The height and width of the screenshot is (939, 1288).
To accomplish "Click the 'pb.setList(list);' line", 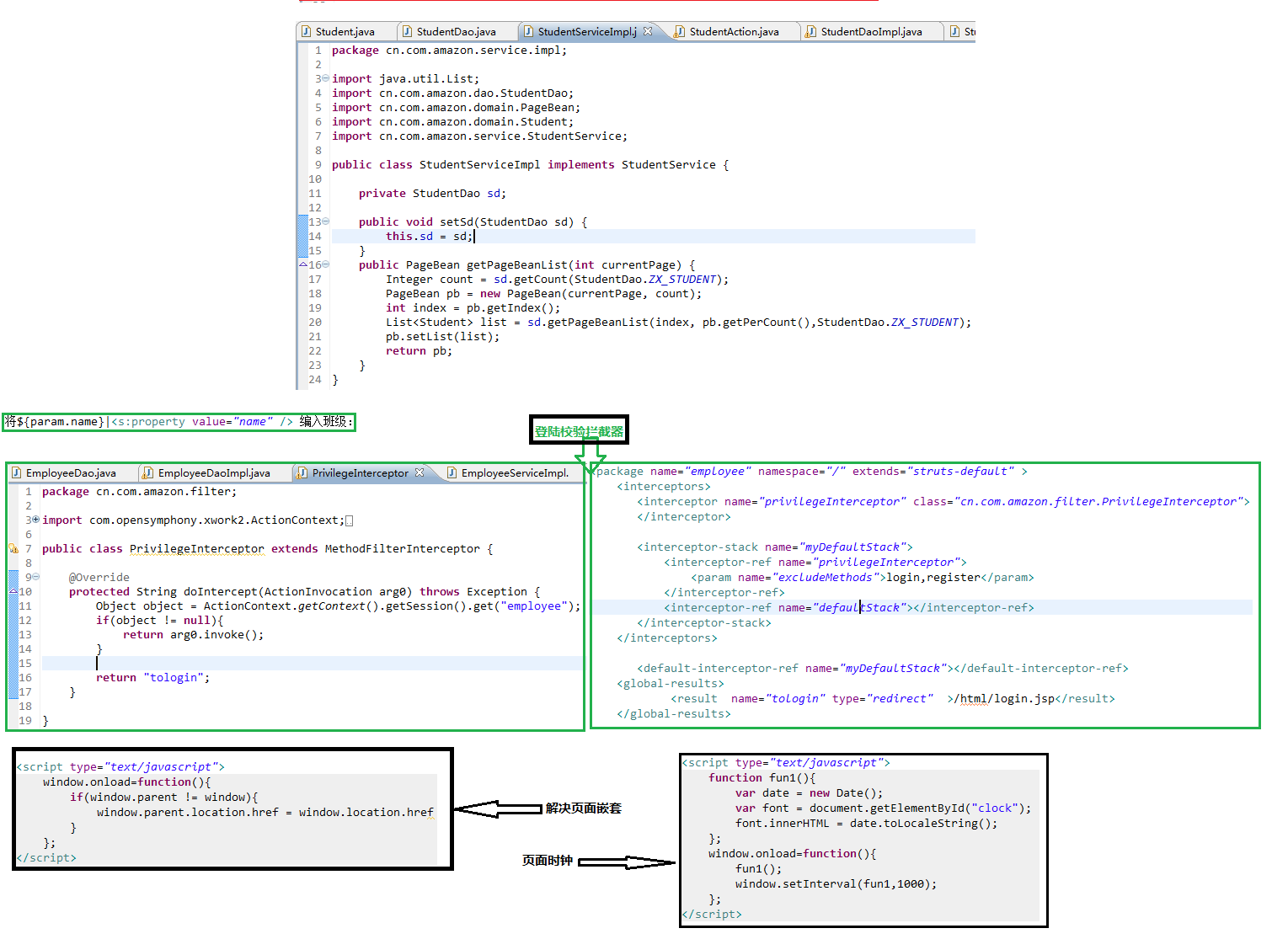I will (x=442, y=336).
